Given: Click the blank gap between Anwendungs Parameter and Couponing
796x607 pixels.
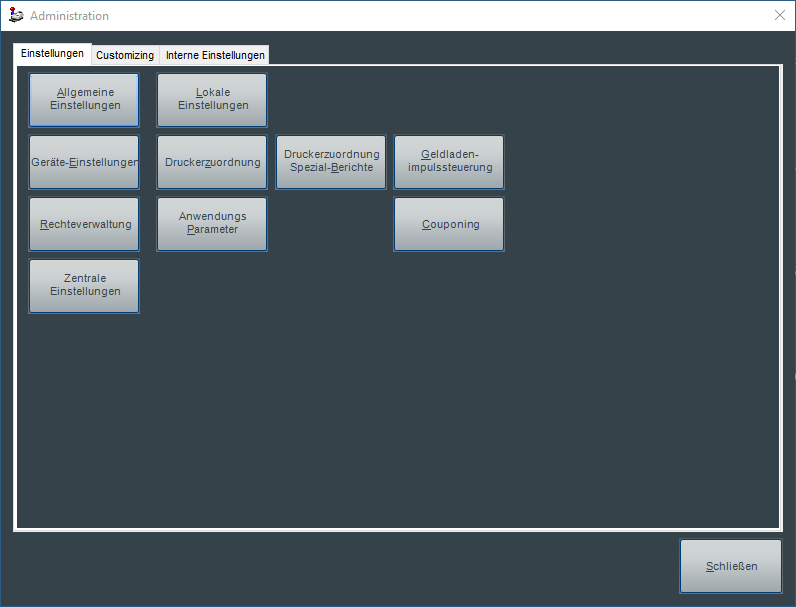Looking at the screenshot, I should click(331, 224).
